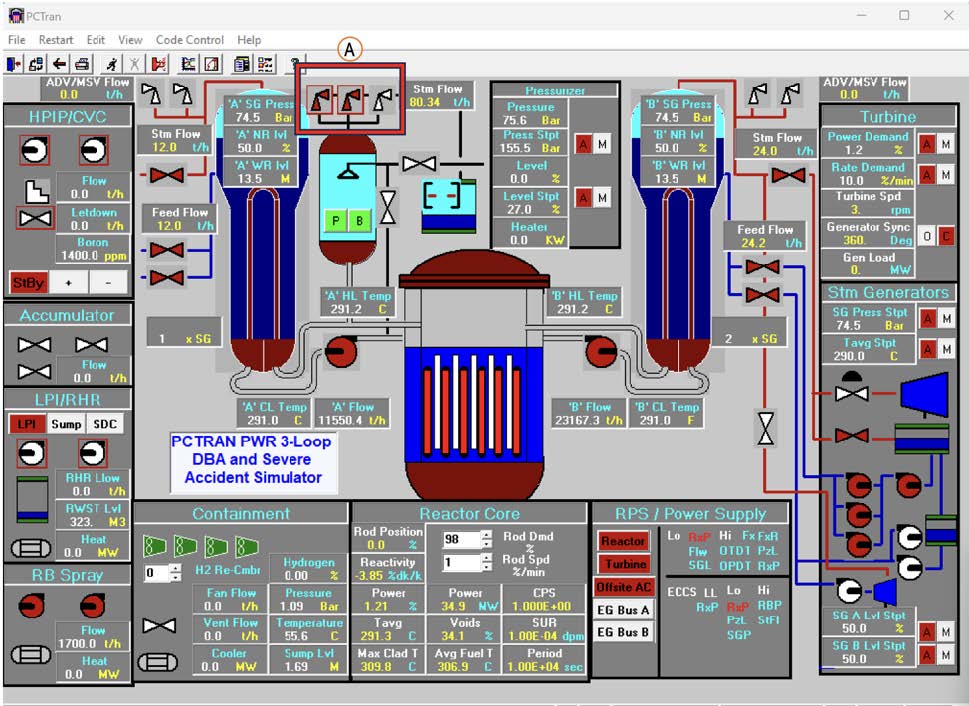This screenshot has height=706, width=969.
Task: Click the reactor coolant pump A icon
Action: [341, 351]
